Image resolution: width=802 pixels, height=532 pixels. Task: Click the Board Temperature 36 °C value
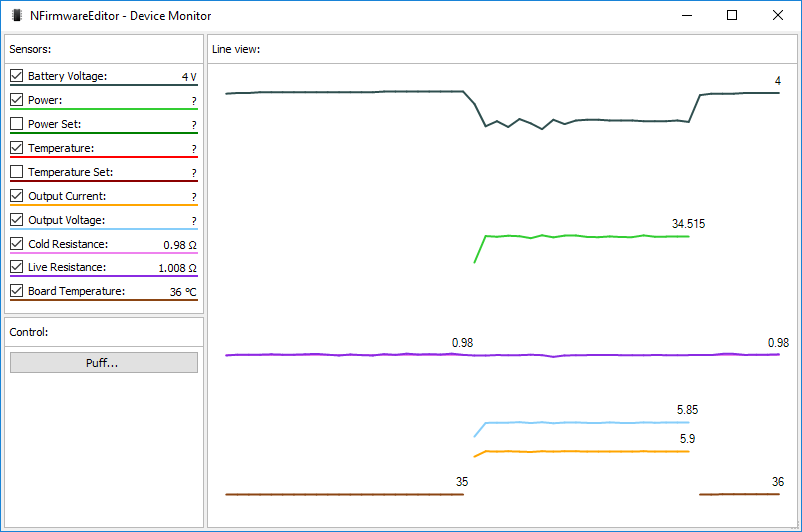pyautogui.click(x=183, y=292)
